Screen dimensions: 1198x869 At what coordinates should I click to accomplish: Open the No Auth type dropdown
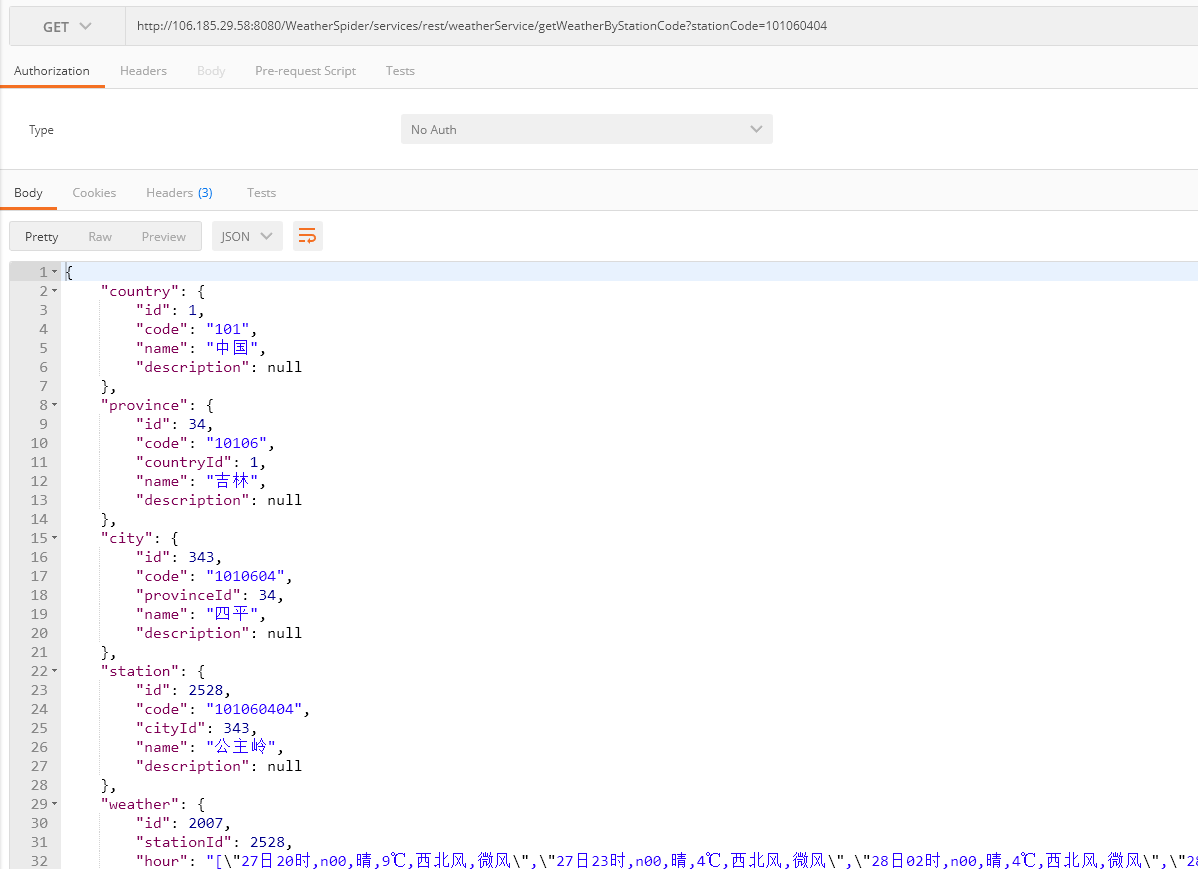[586, 129]
